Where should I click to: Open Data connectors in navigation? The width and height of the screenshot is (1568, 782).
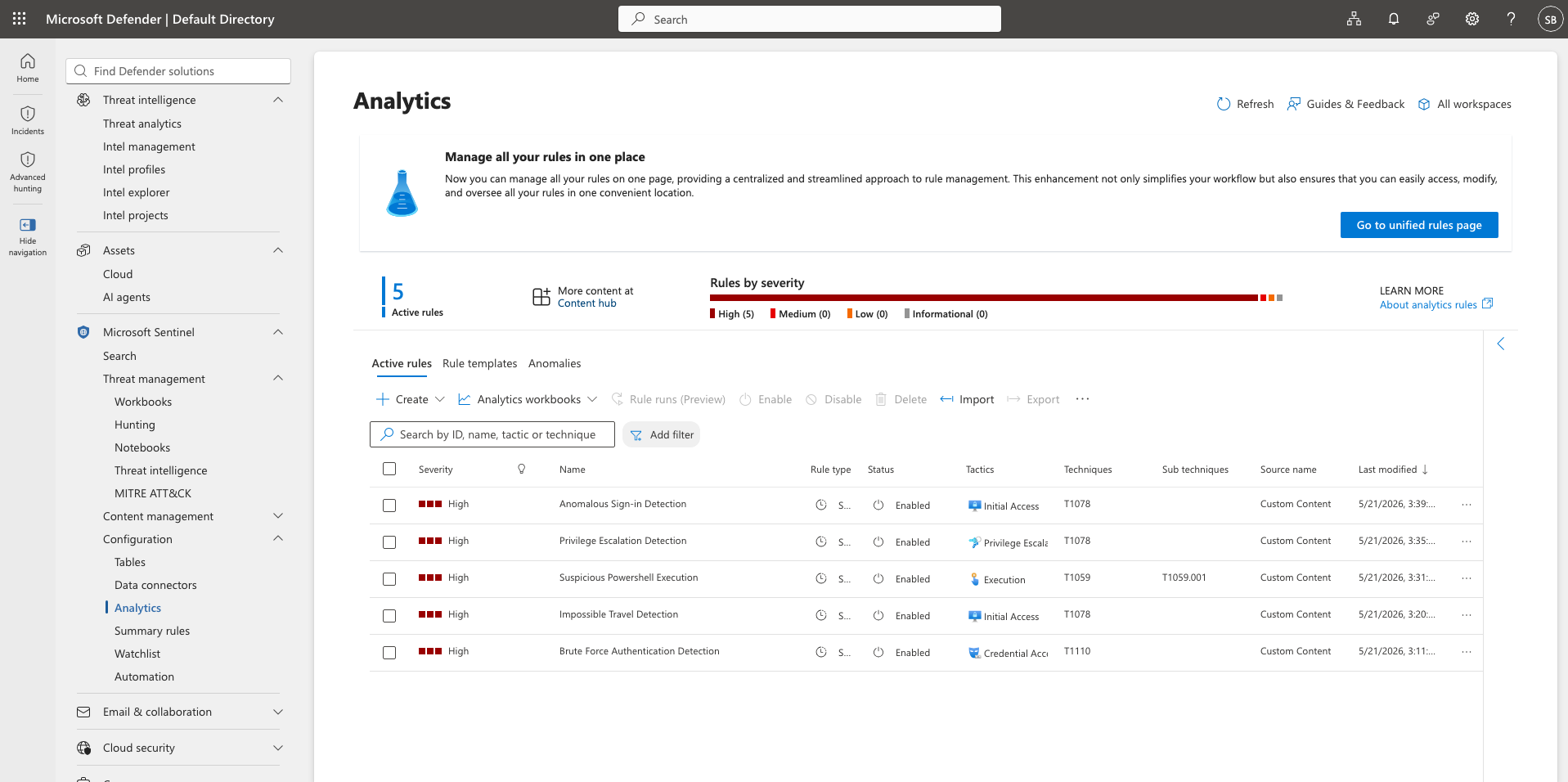point(155,585)
